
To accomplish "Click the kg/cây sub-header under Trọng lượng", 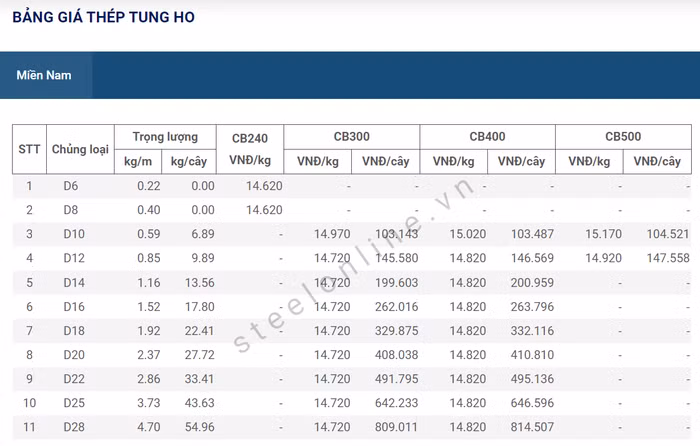I will [189, 161].
